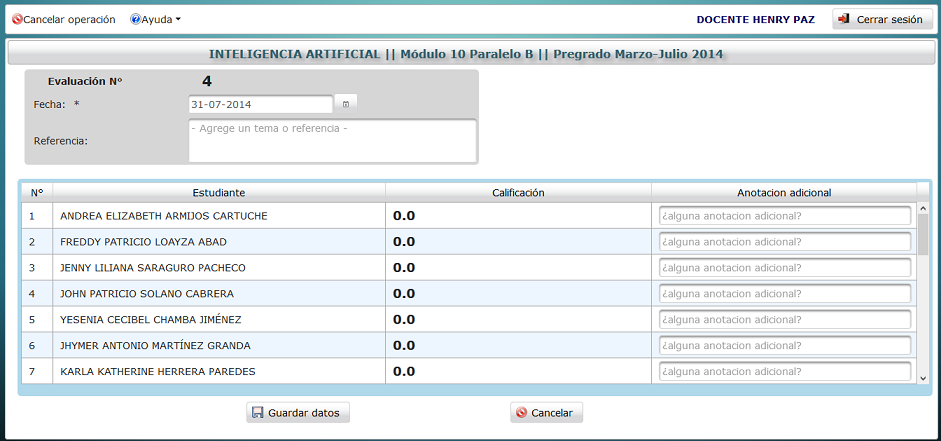941x441 pixels.
Task: Open the Ayuda menu
Action: pos(155,19)
